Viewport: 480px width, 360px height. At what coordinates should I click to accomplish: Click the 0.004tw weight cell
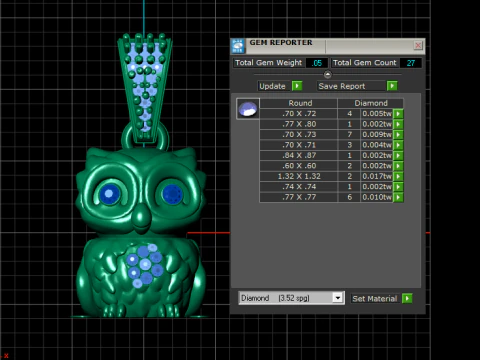pos(377,145)
